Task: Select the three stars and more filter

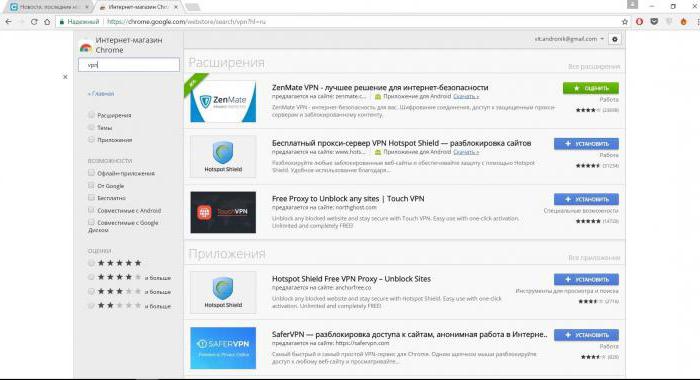Action: pos(92,292)
